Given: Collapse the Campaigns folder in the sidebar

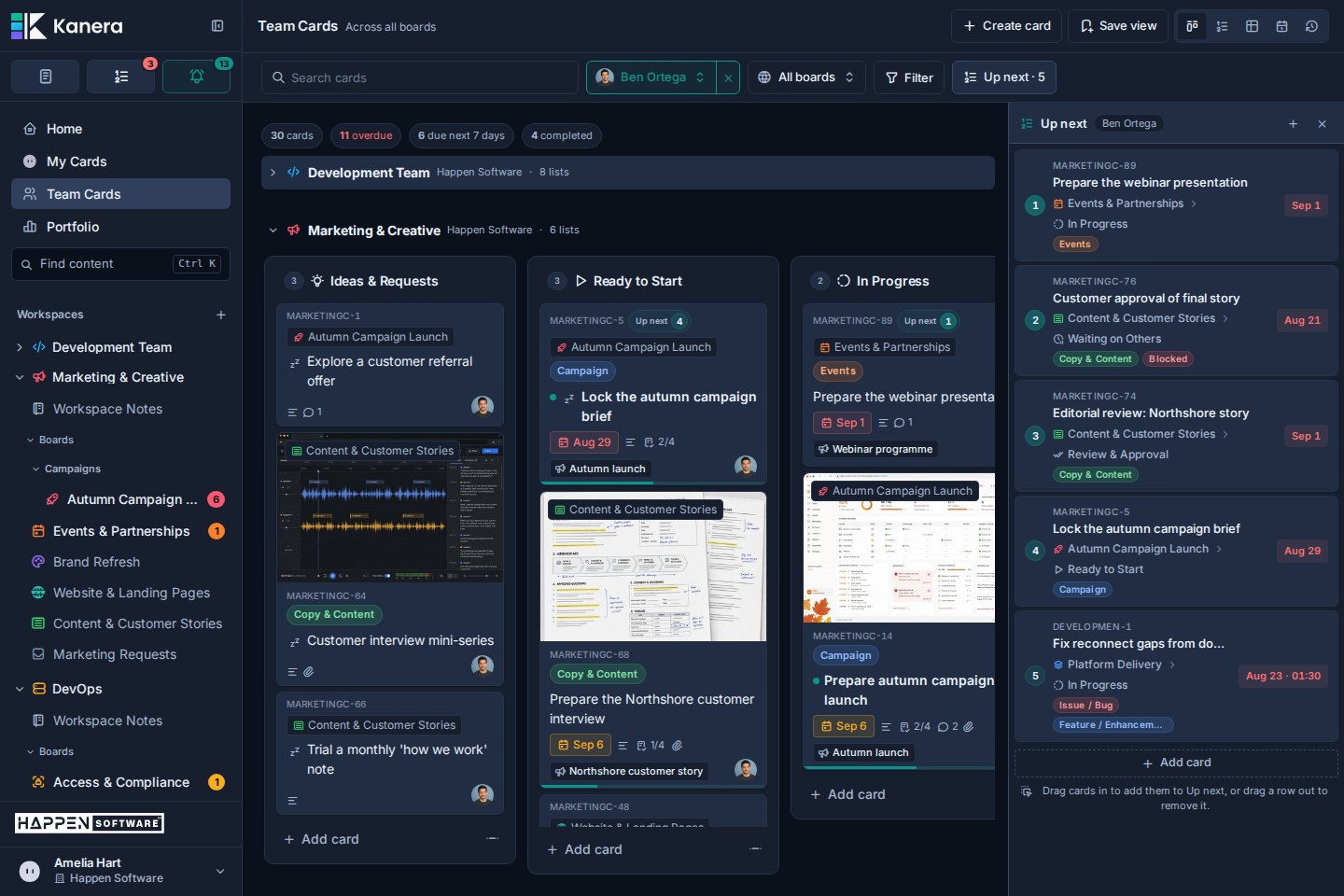Looking at the screenshot, I should (36, 469).
